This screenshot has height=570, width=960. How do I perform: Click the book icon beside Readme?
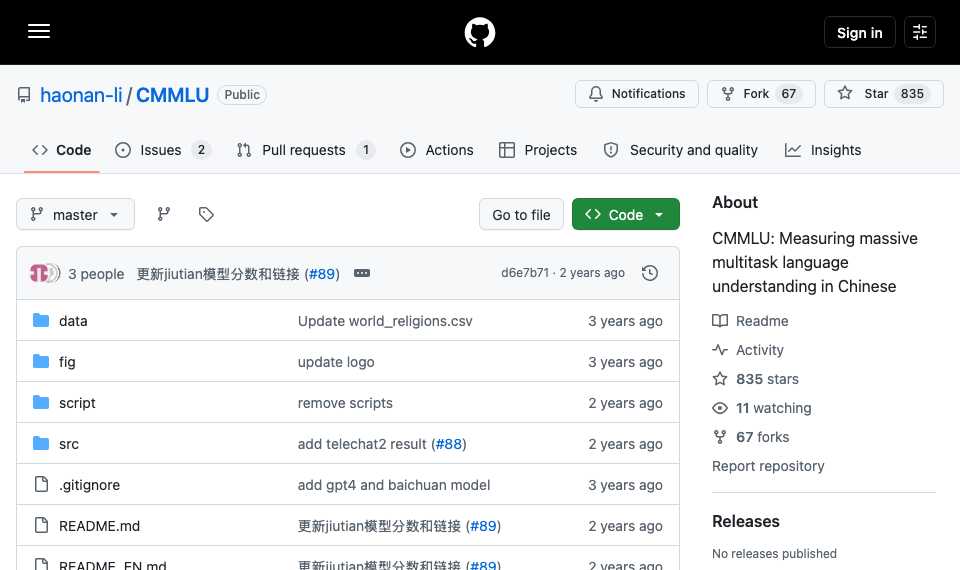pos(720,320)
